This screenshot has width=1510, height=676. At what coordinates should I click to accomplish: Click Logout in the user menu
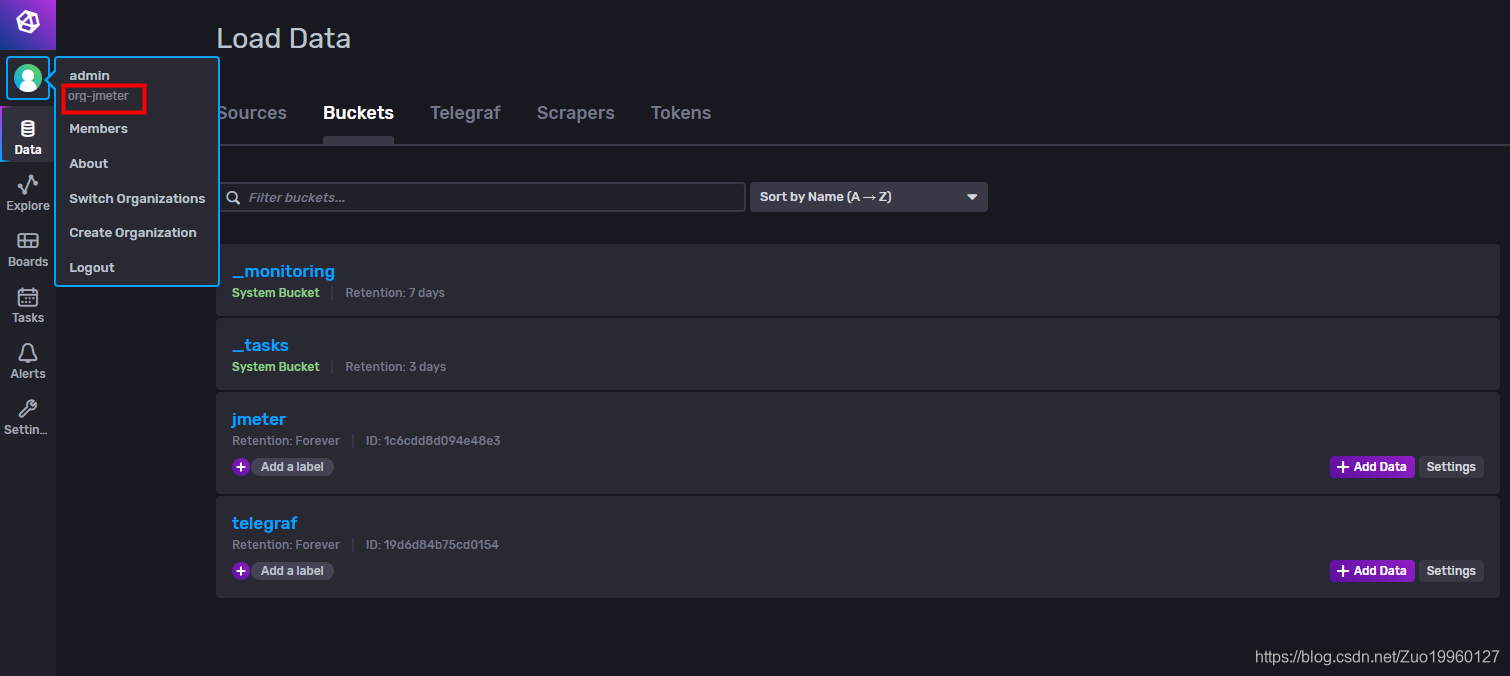click(x=91, y=268)
